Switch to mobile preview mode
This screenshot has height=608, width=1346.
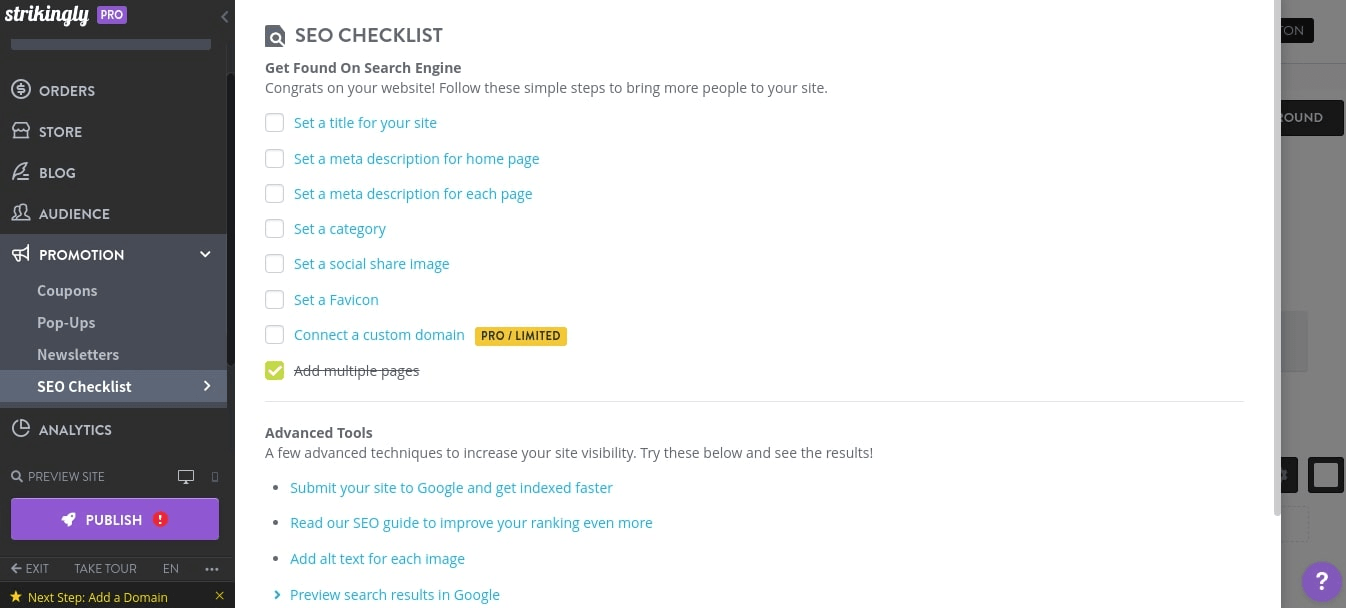(x=214, y=477)
